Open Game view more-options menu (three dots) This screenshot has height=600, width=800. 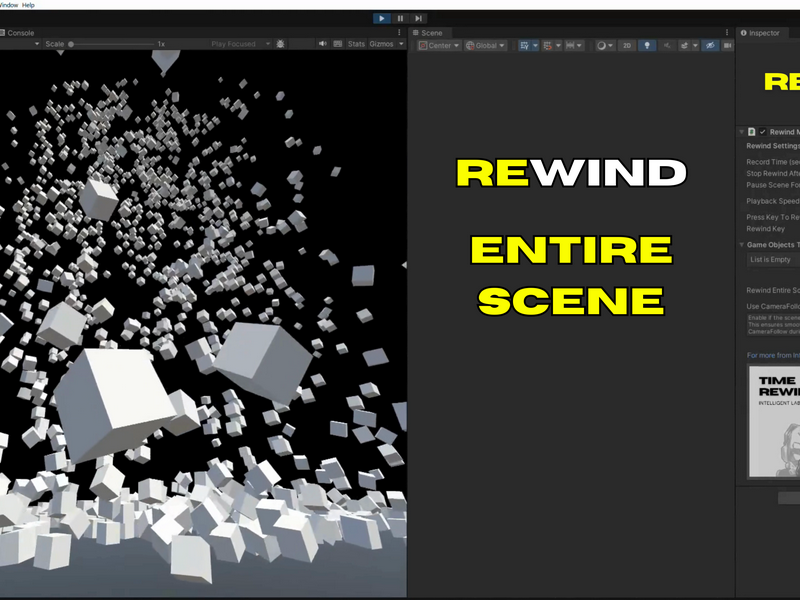[x=399, y=33]
